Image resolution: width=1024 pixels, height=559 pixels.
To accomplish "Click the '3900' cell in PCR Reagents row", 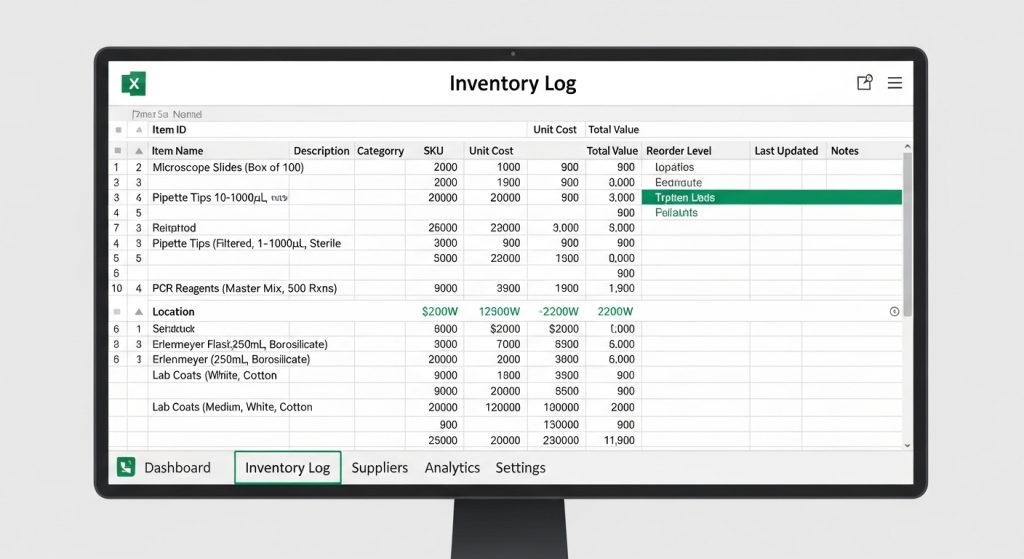I will point(508,288).
